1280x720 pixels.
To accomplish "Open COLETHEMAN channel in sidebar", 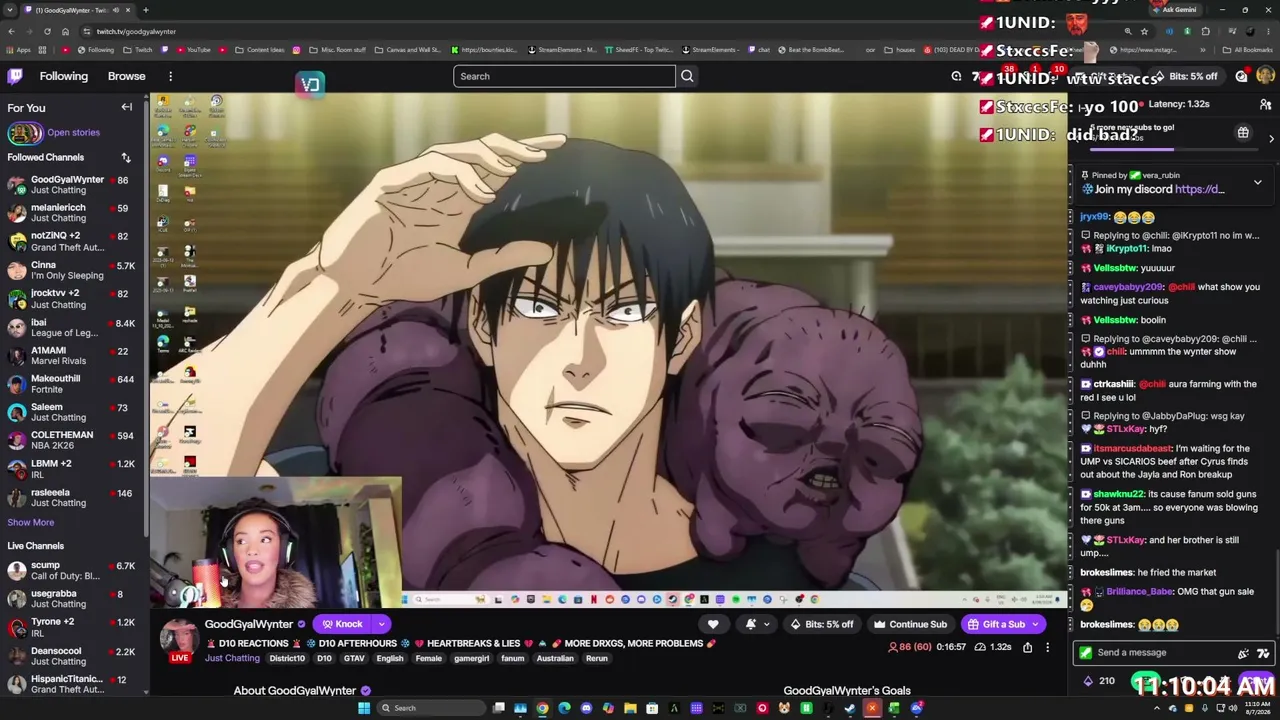I will [x=71, y=440].
